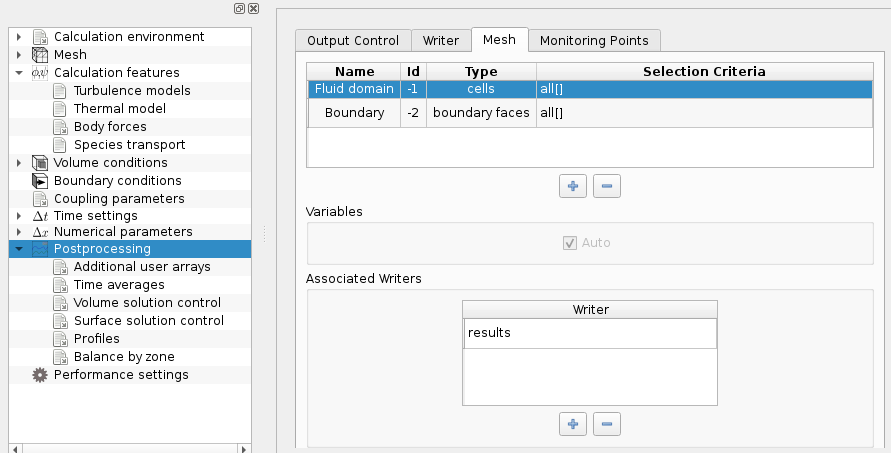Click the Calculation environment page icon

tap(40, 37)
